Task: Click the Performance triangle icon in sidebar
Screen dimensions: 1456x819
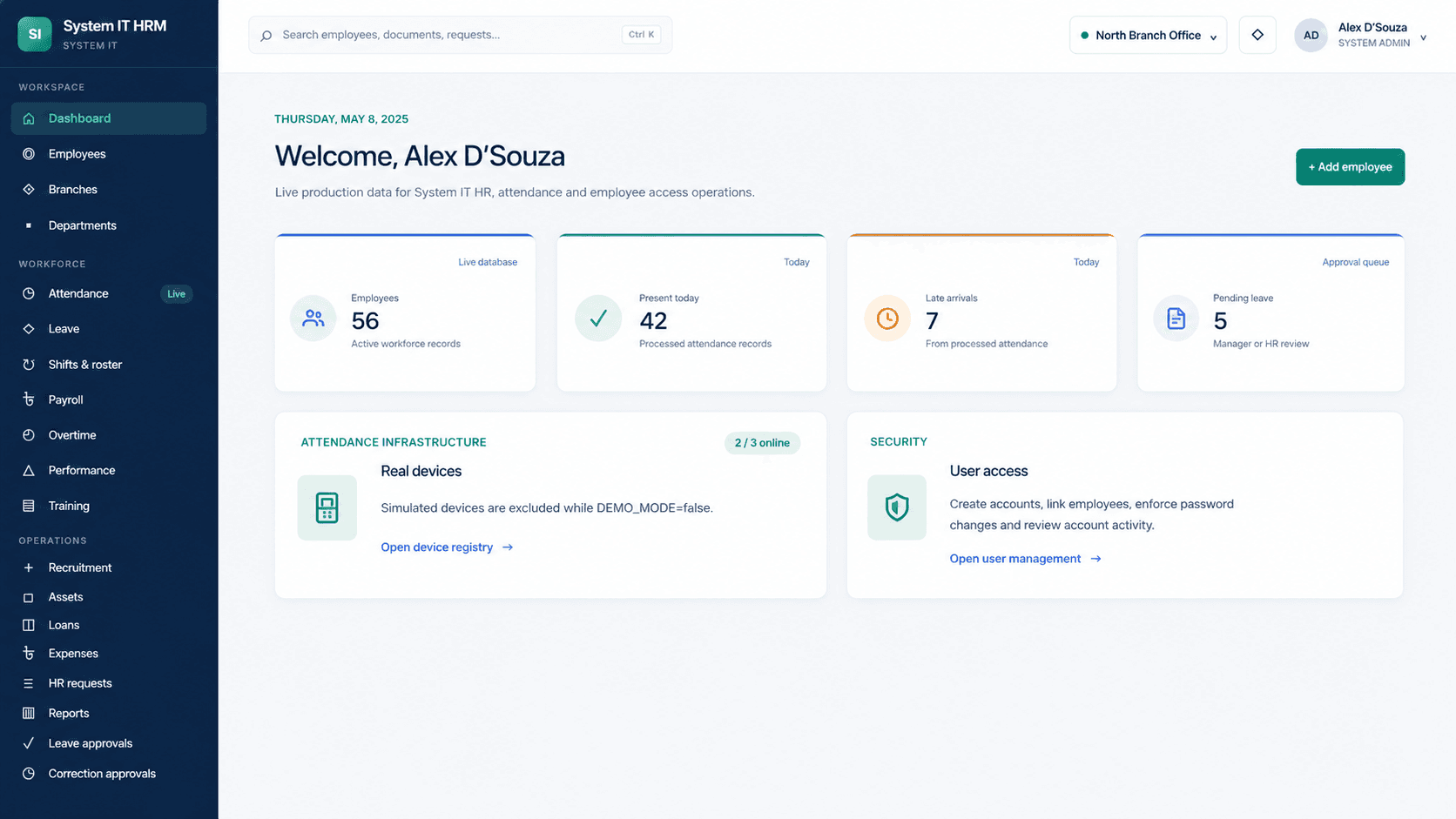Action: point(29,471)
